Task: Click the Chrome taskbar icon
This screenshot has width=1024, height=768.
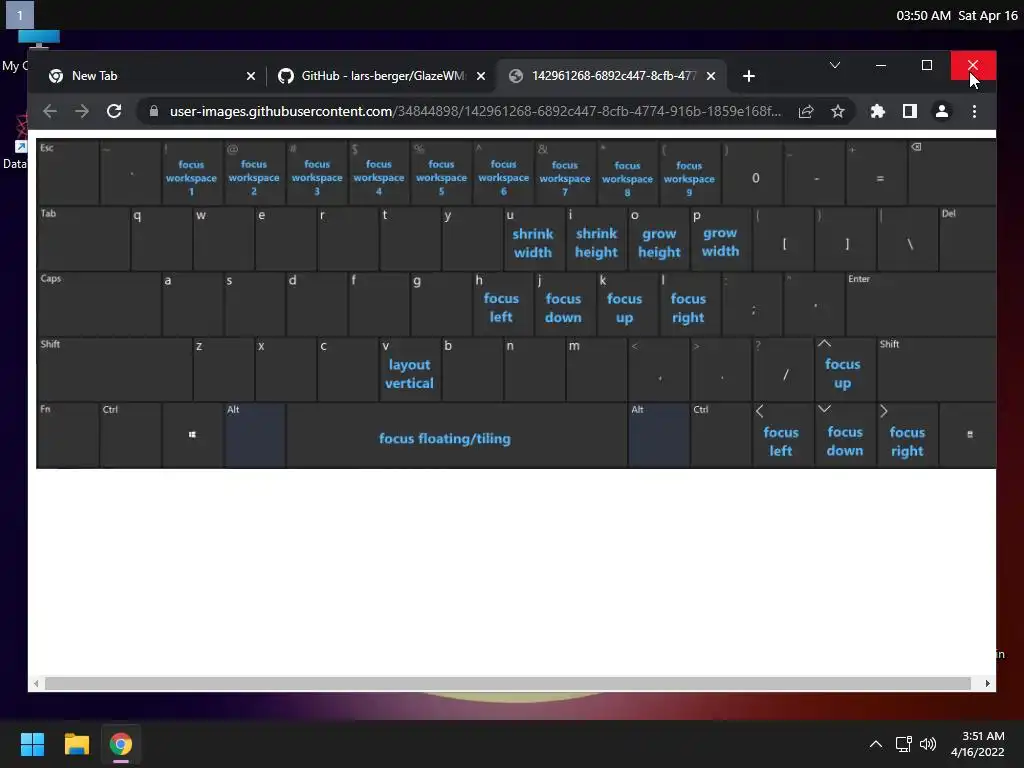Action: point(121,744)
